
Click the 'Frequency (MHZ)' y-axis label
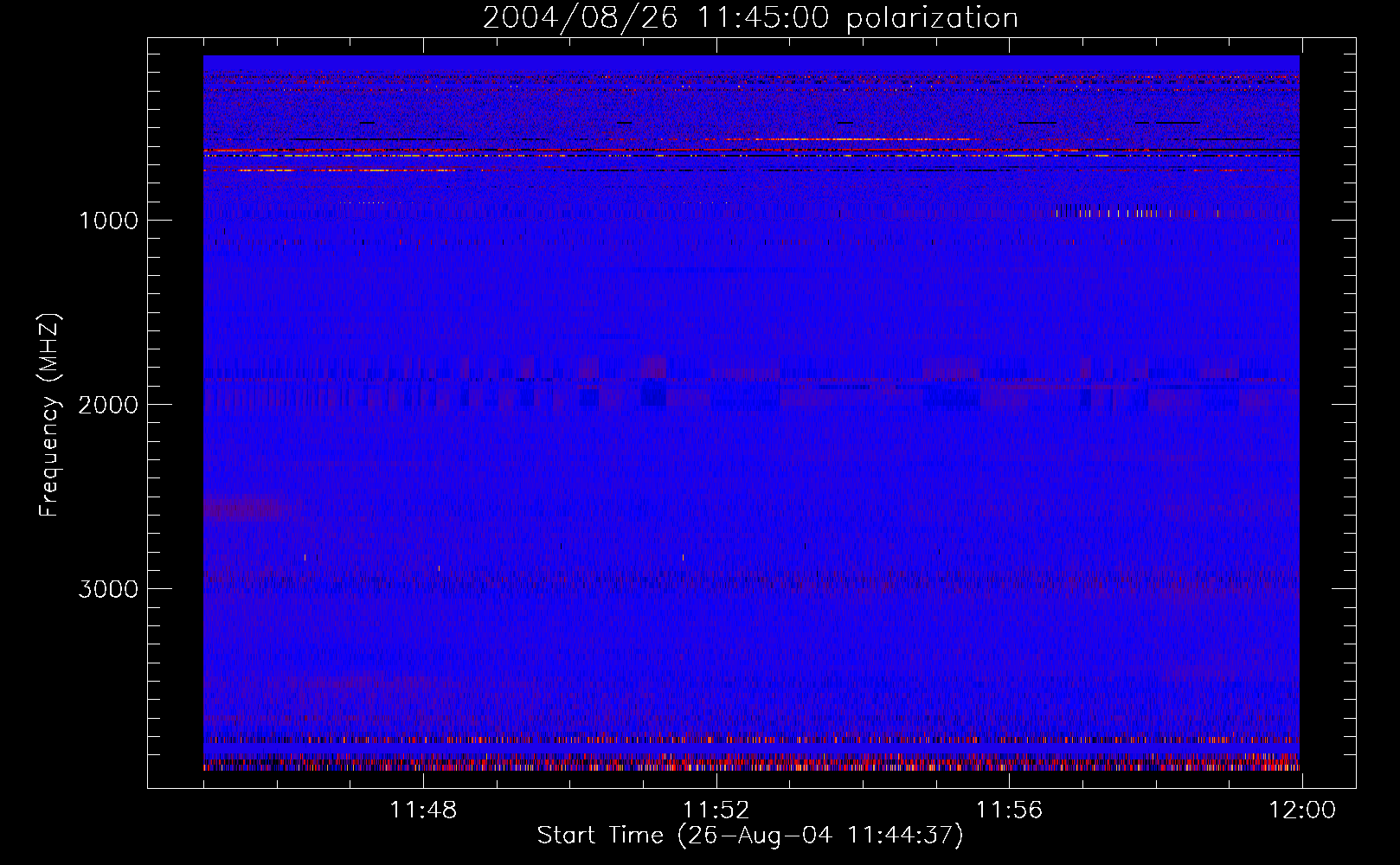49,415
